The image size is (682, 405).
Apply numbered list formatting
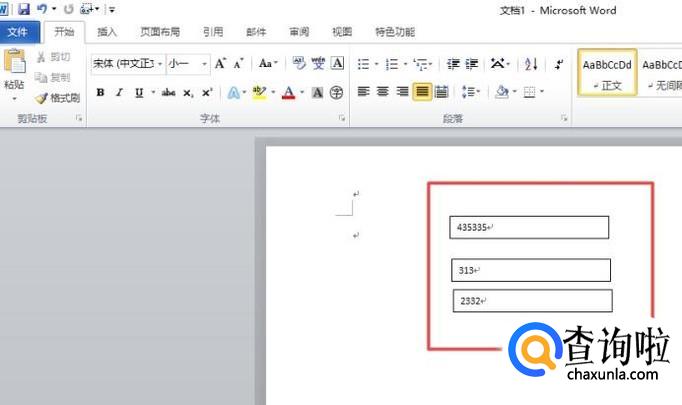[x=392, y=64]
